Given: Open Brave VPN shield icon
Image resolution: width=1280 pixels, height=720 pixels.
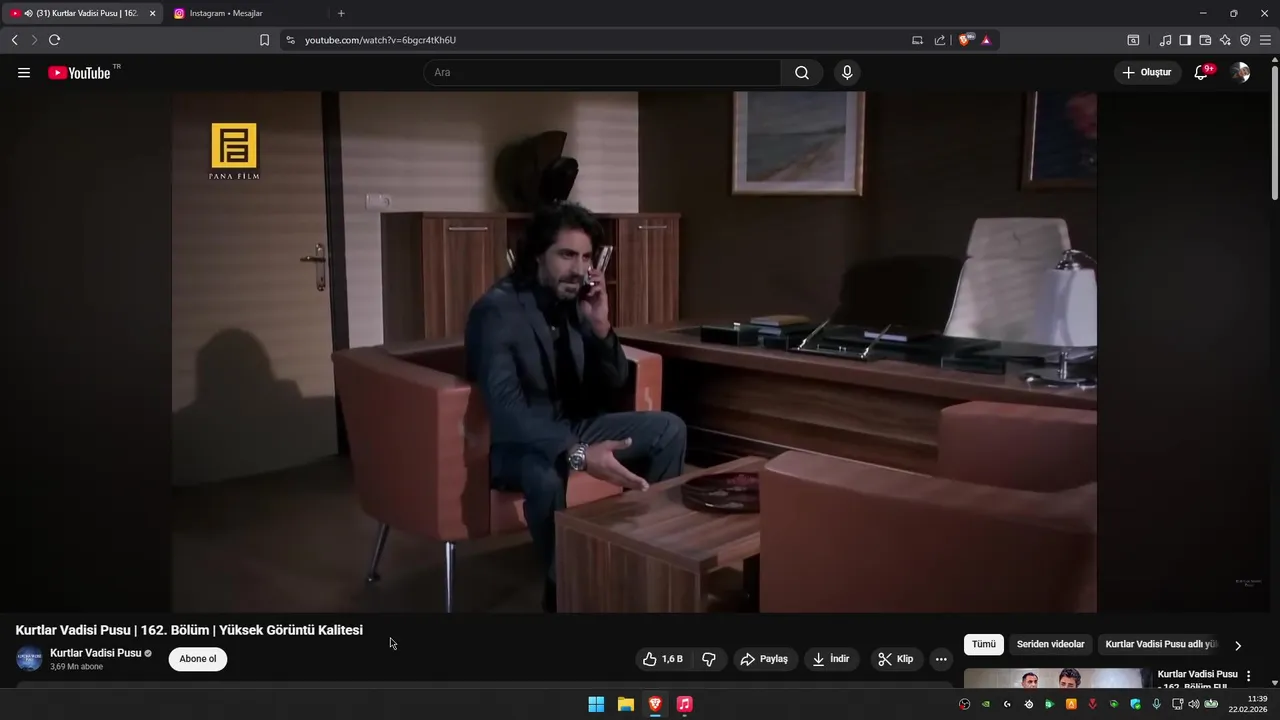Looking at the screenshot, I should 1245,40.
